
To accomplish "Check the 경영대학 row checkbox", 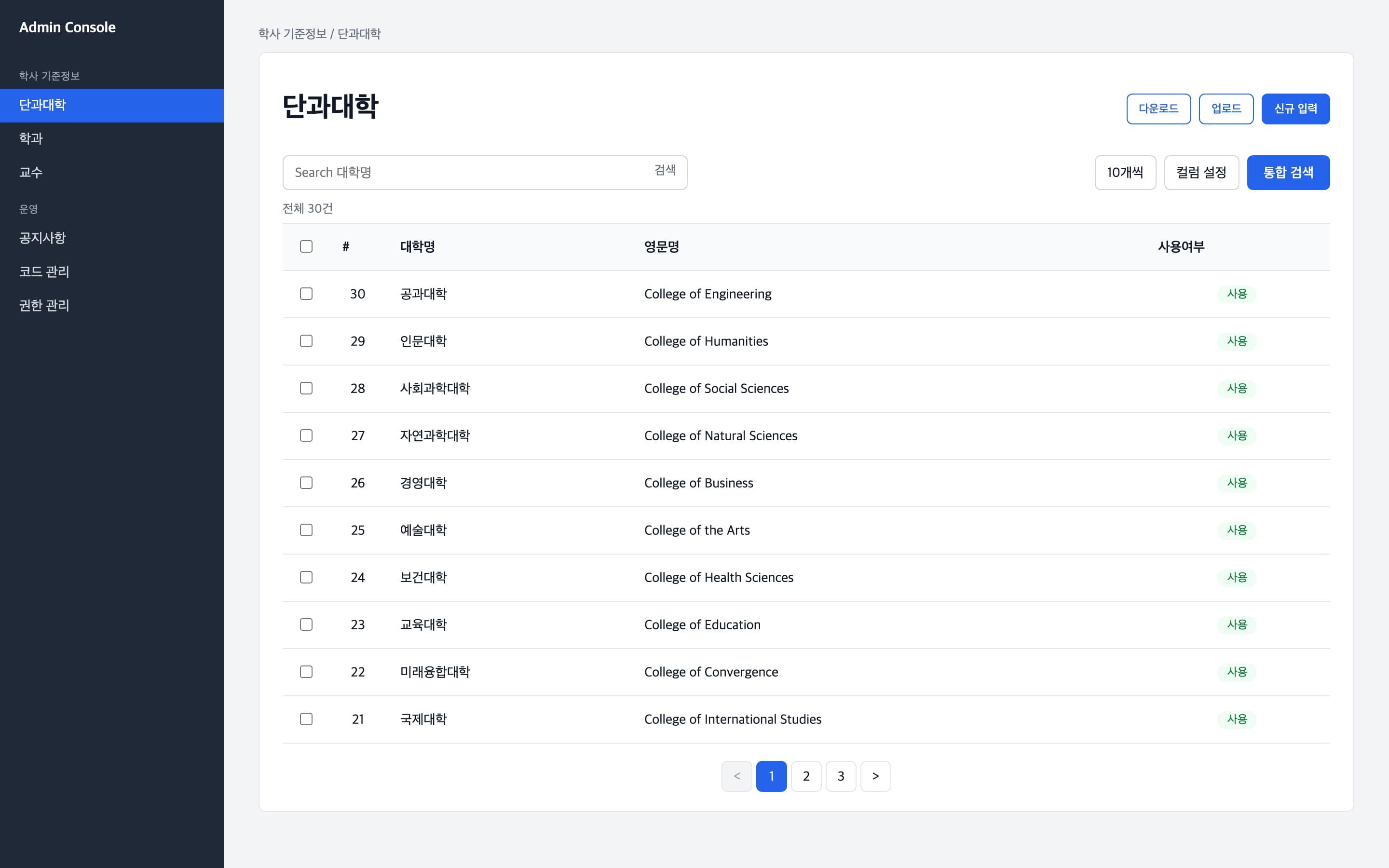I will point(306,483).
